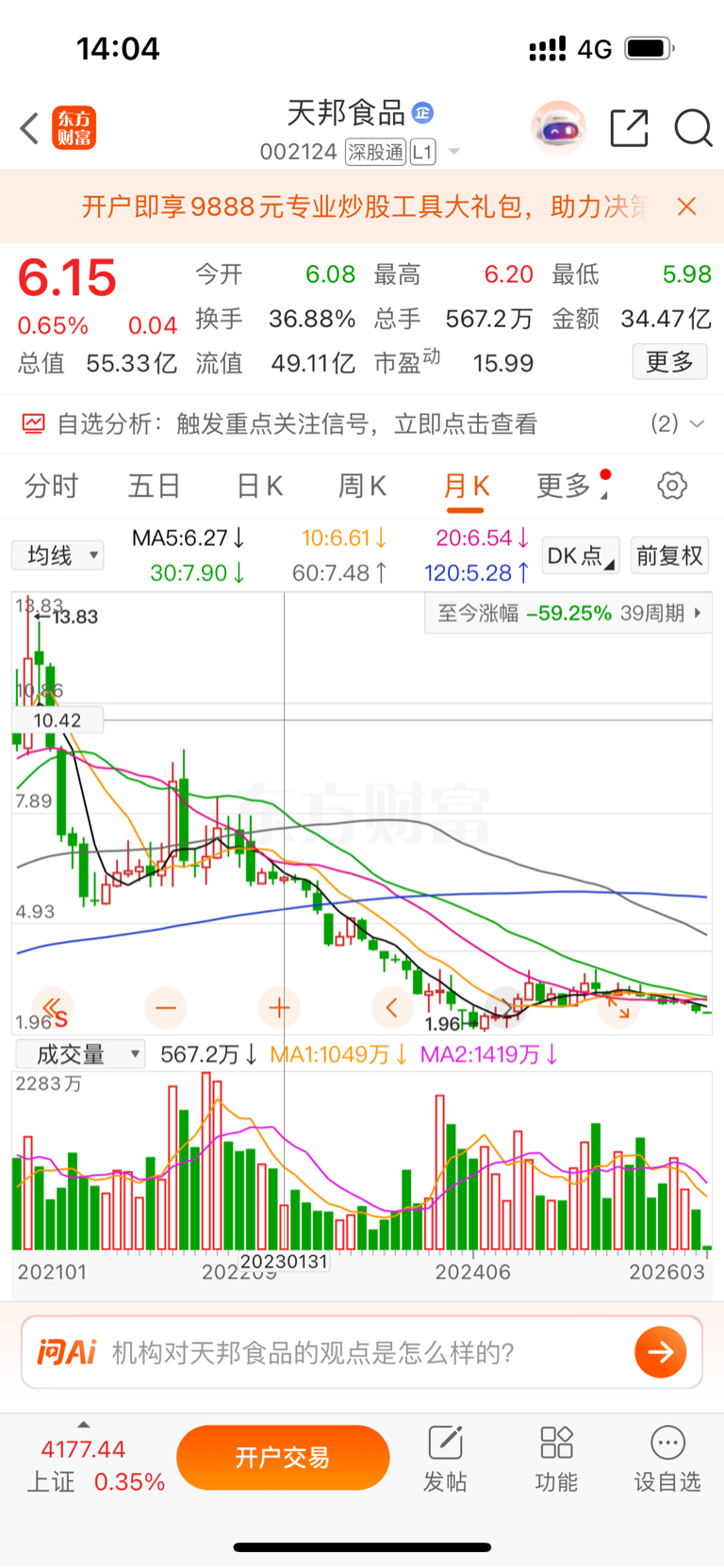Move chart one period right
The image size is (724, 1568).
click(506, 1008)
